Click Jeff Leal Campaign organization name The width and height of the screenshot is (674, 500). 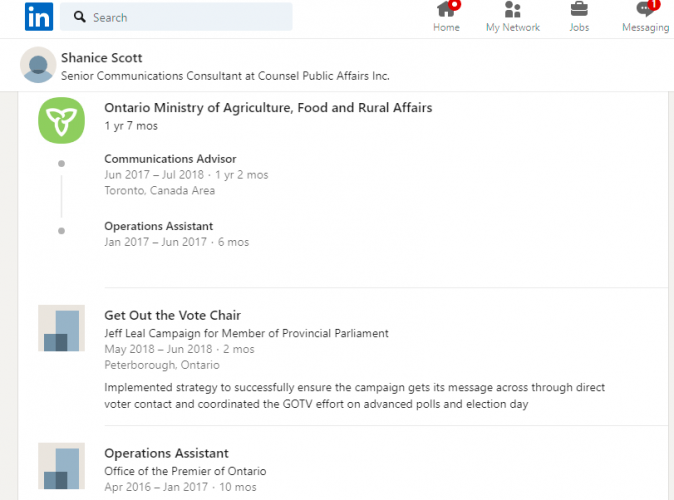246,333
